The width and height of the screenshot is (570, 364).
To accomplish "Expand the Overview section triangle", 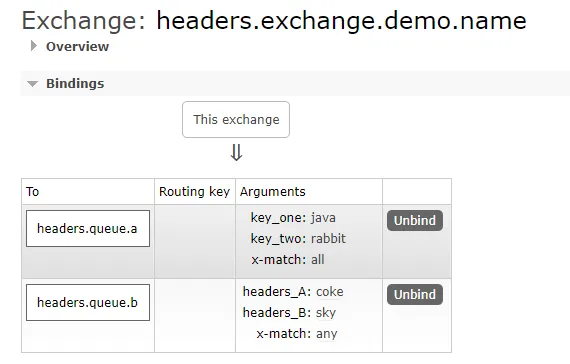I will tap(34, 46).
